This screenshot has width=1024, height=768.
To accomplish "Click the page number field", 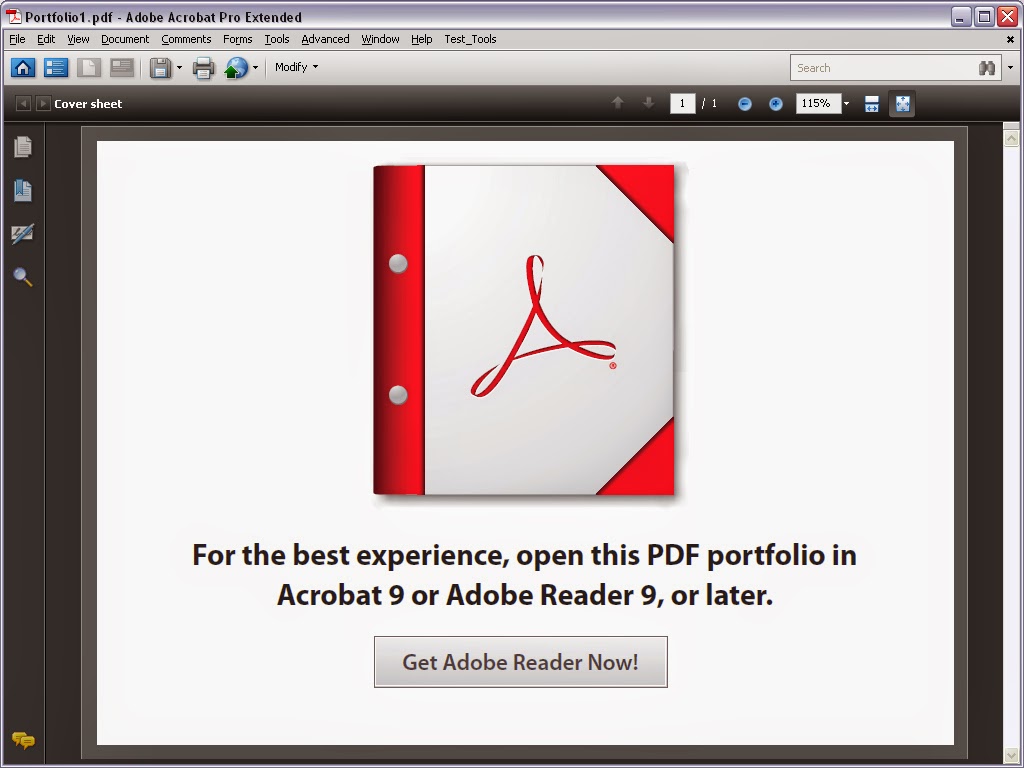I will tap(682, 103).
